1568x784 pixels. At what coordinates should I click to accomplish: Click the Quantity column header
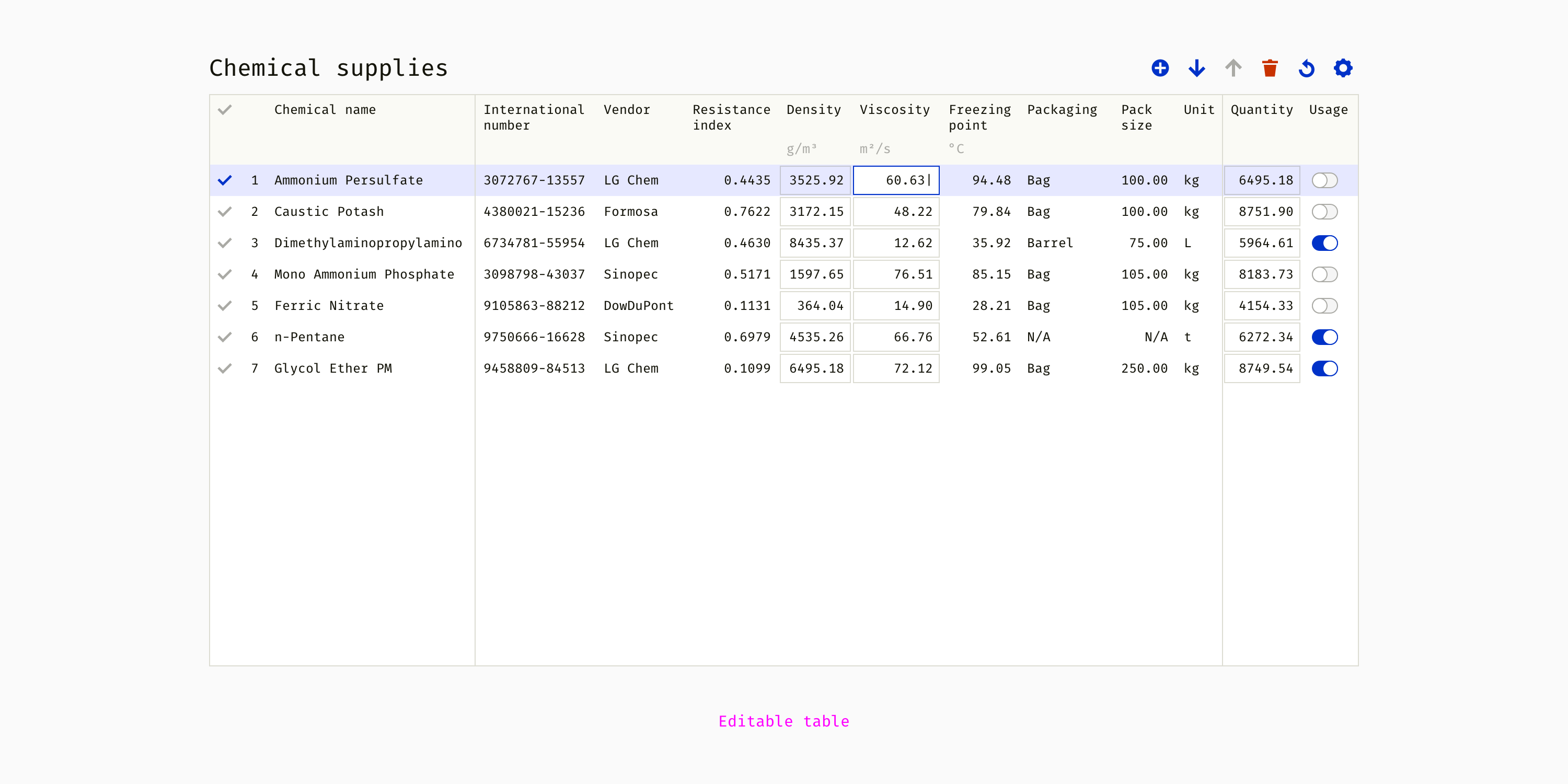pos(1261,110)
